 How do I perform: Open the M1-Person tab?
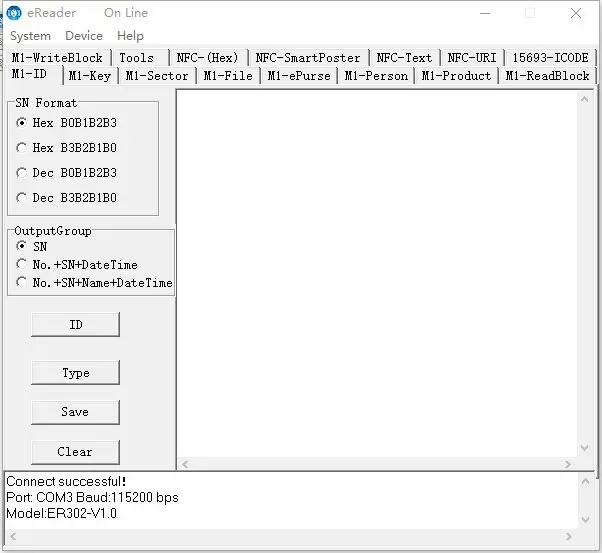pos(376,76)
